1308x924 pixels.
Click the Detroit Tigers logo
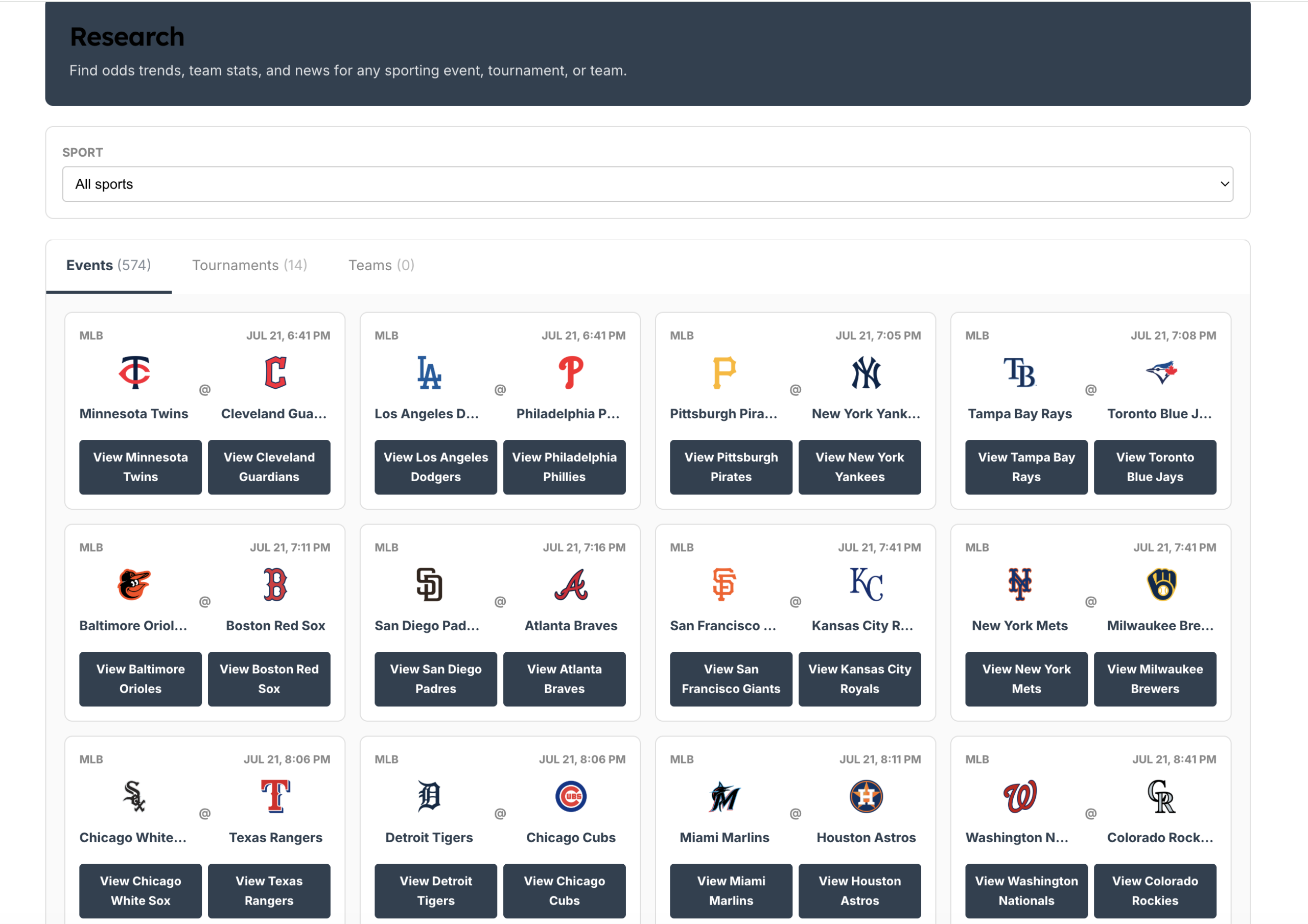point(429,796)
